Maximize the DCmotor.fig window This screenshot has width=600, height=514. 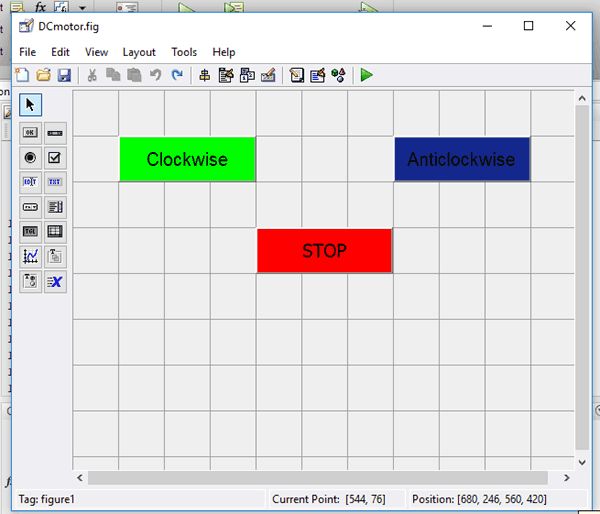pos(528,26)
